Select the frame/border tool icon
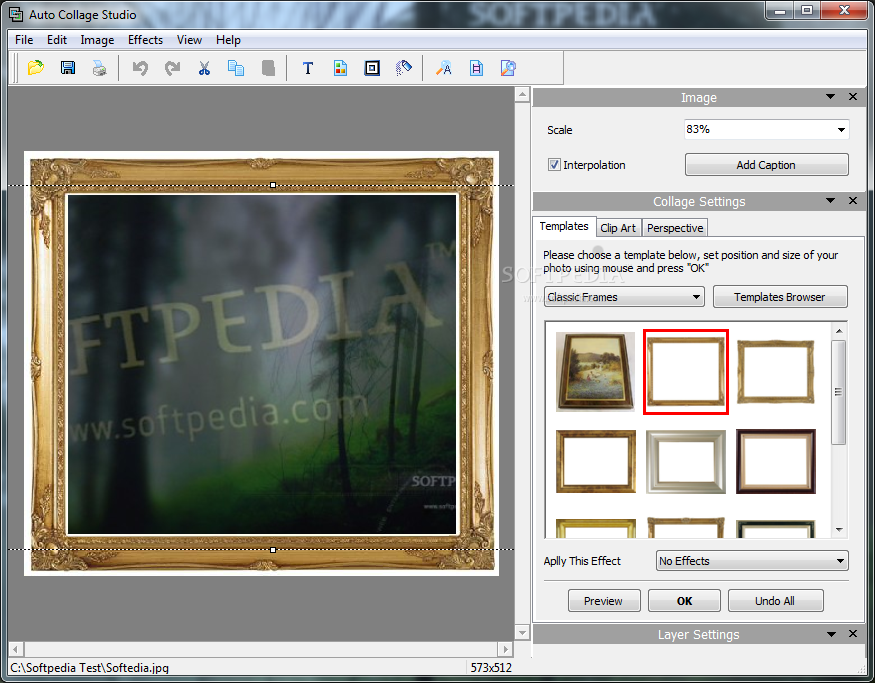Viewport: 875px width, 683px height. (x=372, y=68)
